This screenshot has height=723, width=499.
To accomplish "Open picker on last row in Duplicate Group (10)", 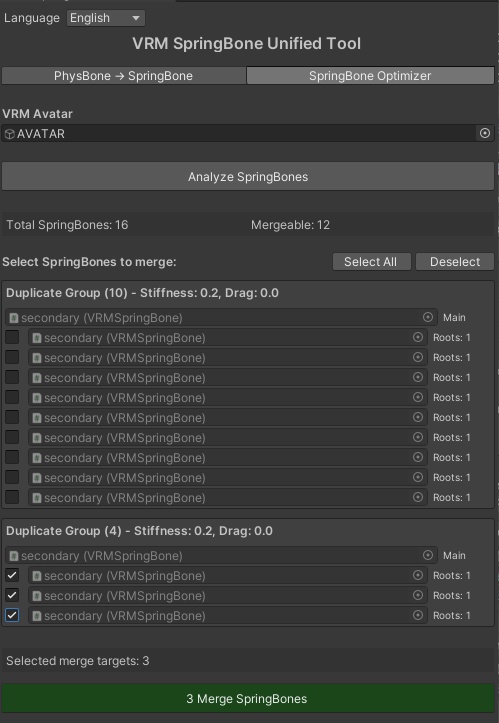I will 418,497.
